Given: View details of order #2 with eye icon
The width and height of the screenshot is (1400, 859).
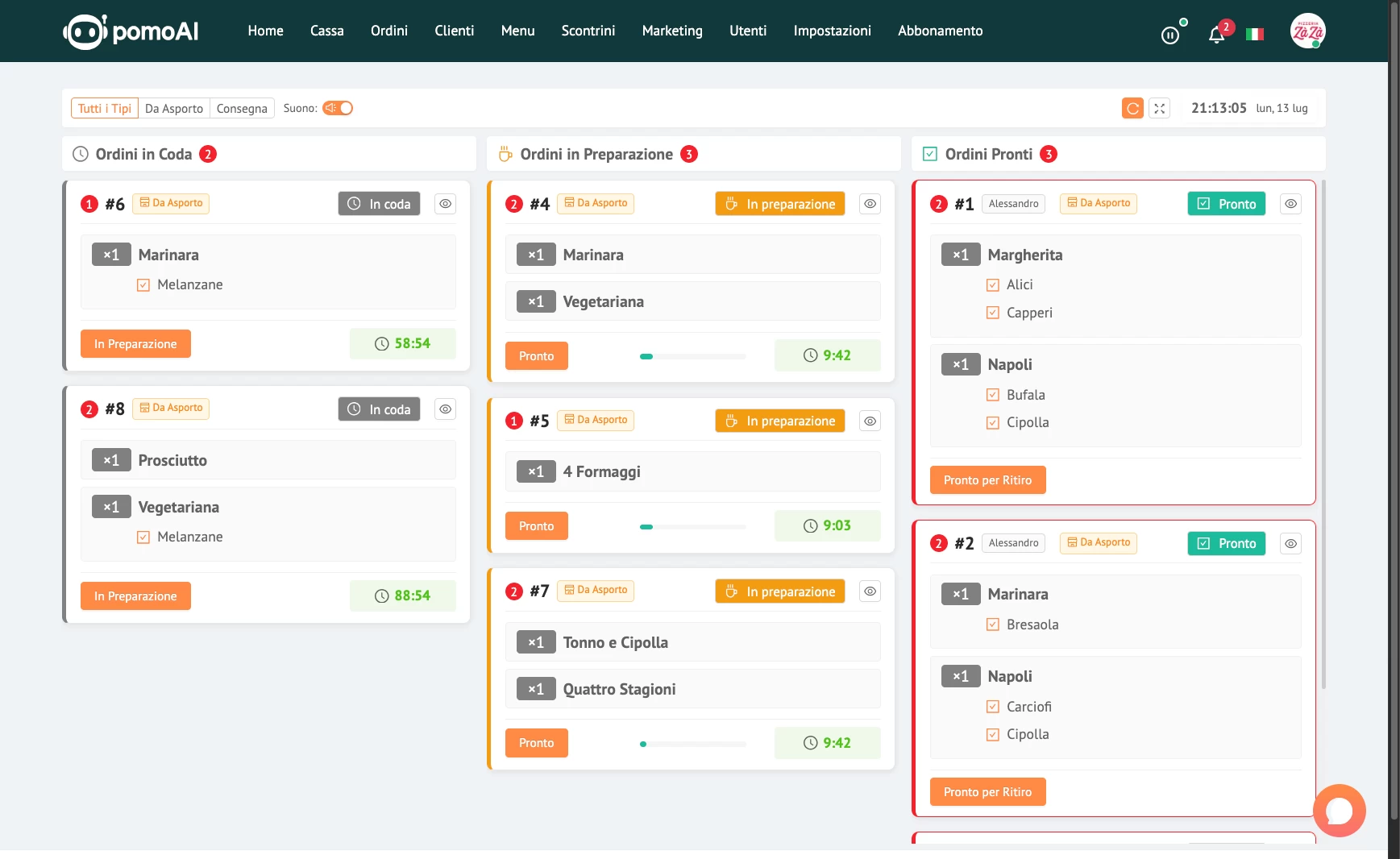Looking at the screenshot, I should coord(1291,544).
